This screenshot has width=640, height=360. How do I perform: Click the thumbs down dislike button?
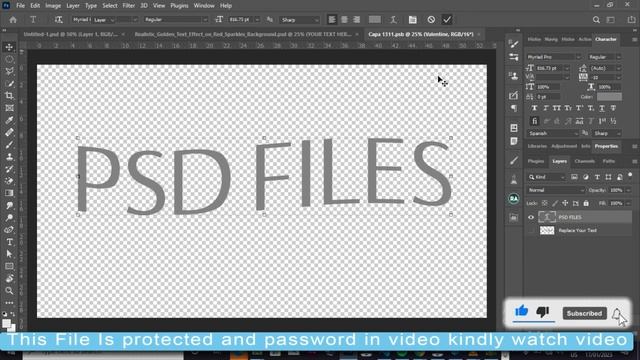pyautogui.click(x=543, y=312)
